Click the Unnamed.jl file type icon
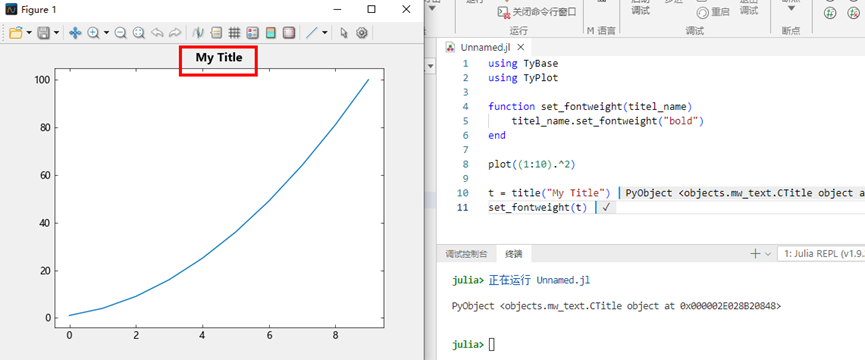This screenshot has height=360, width=865. (x=451, y=47)
